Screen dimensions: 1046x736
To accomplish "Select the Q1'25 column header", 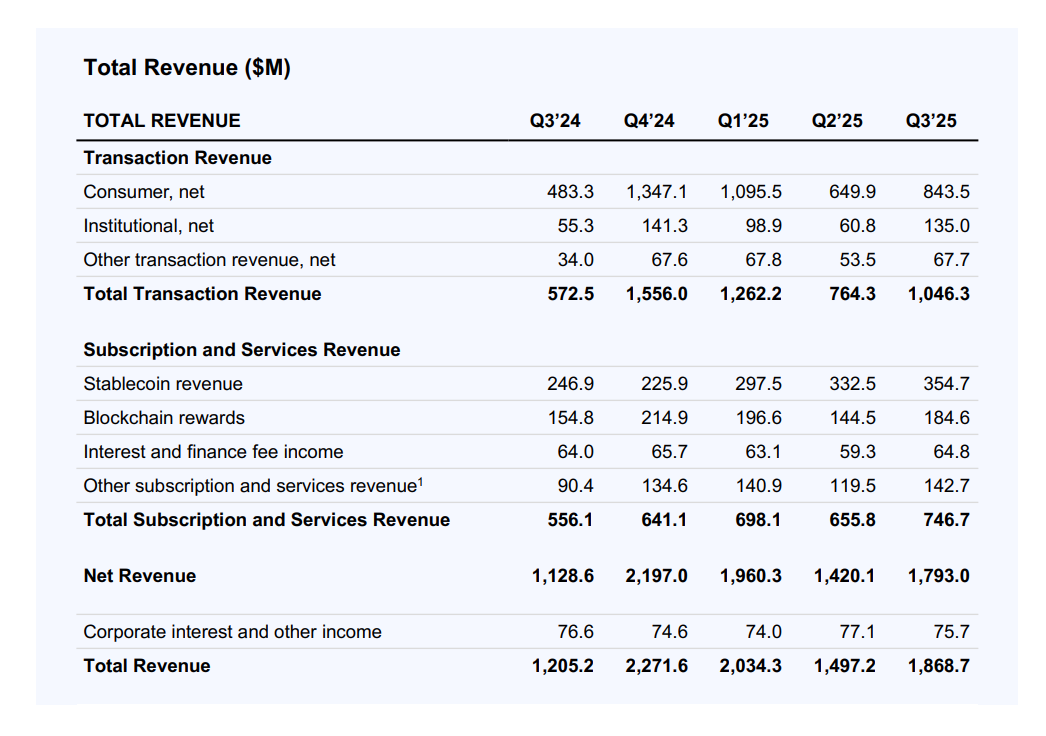I will tap(743, 121).
